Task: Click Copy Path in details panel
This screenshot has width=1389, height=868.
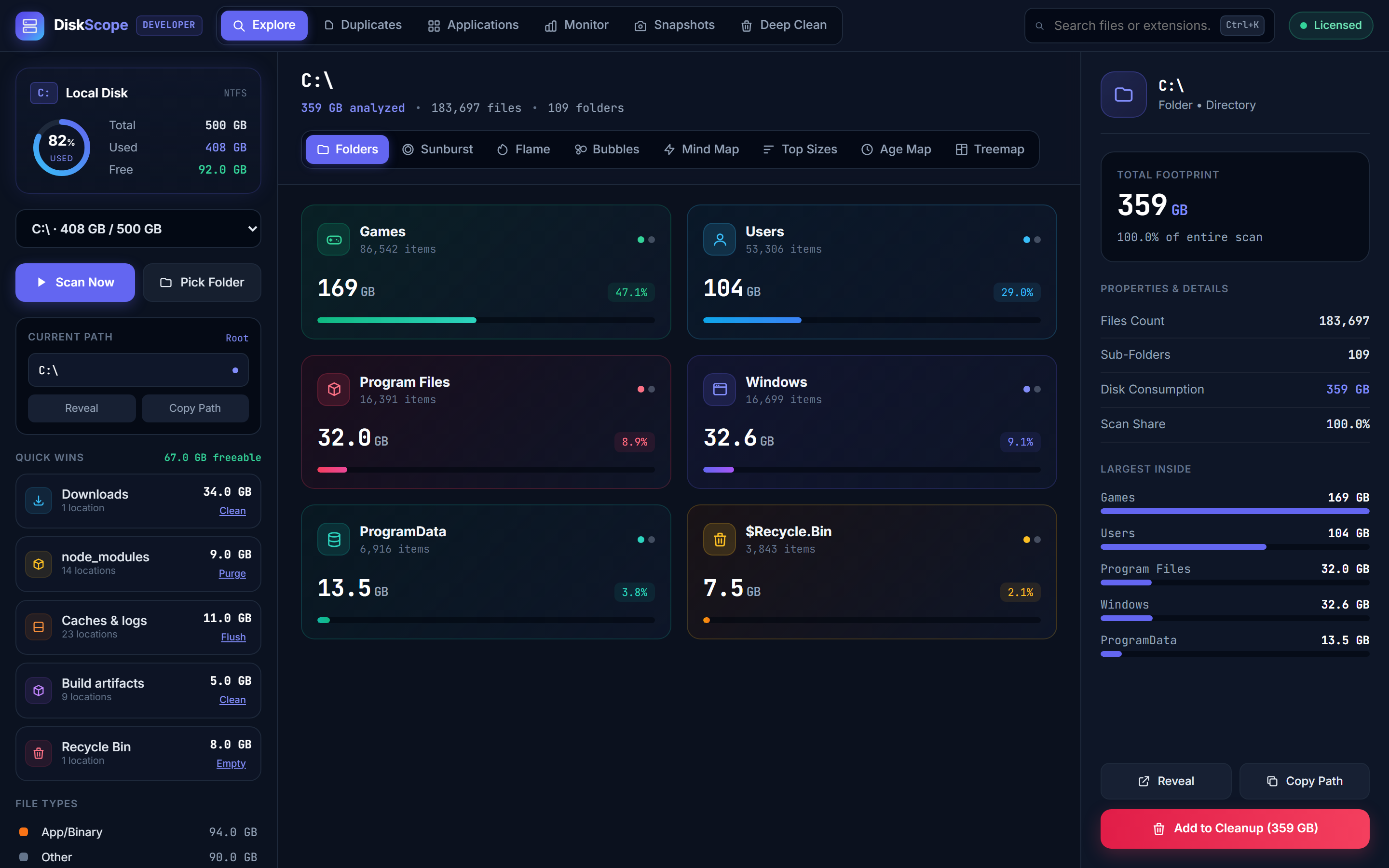Action: [x=1304, y=781]
